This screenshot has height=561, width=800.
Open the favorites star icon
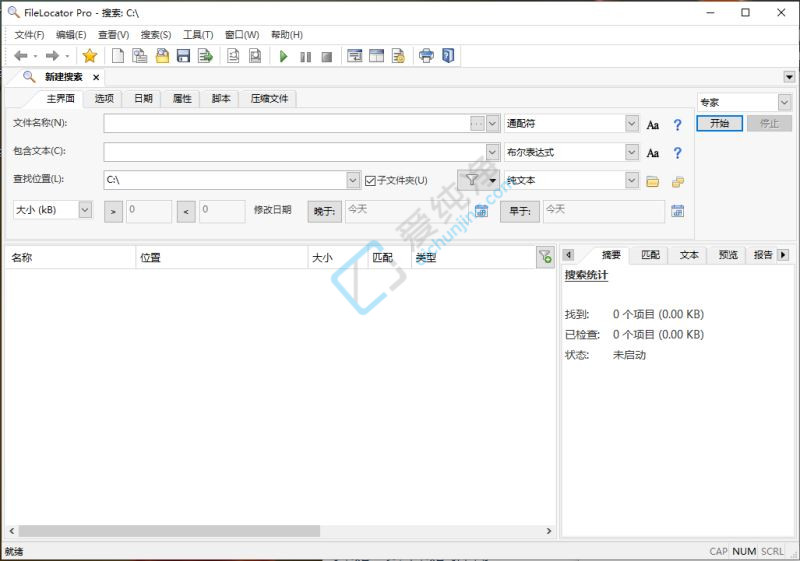click(x=89, y=56)
